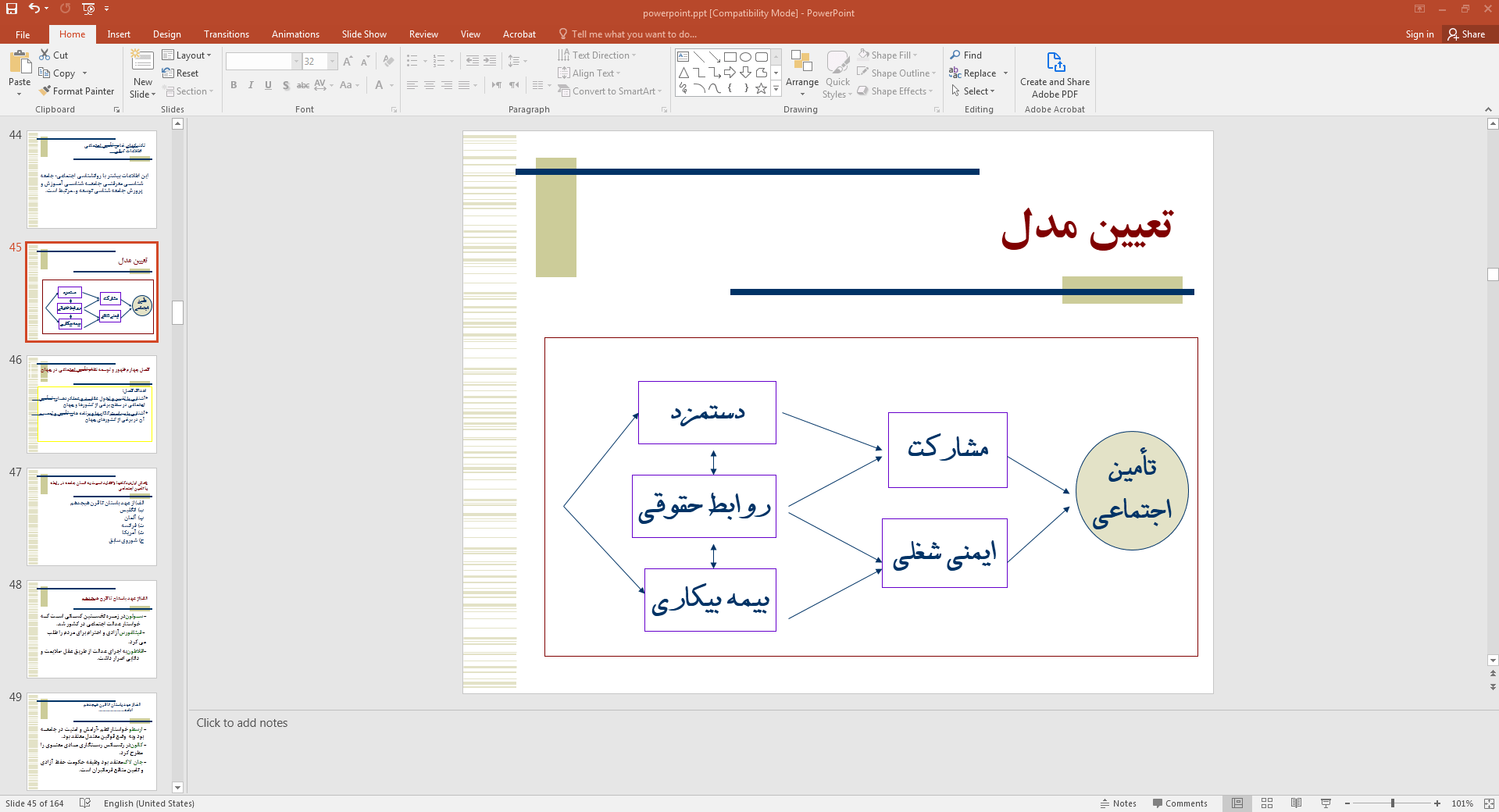Switch to the Slide Show tab
Screen dimensions: 1499x812
(x=364, y=34)
